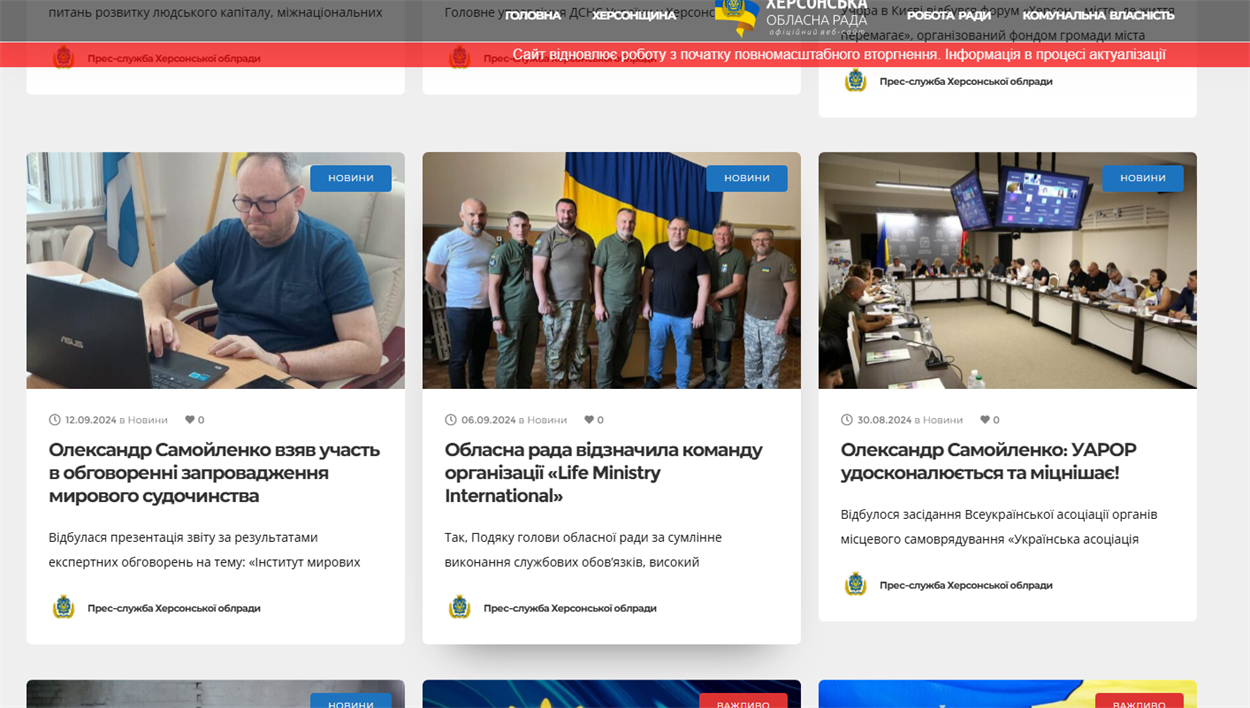The width and height of the screenshot is (1250, 708).
Task: Click НОВИНИ badge on Life Ministry card
Action: (x=747, y=178)
